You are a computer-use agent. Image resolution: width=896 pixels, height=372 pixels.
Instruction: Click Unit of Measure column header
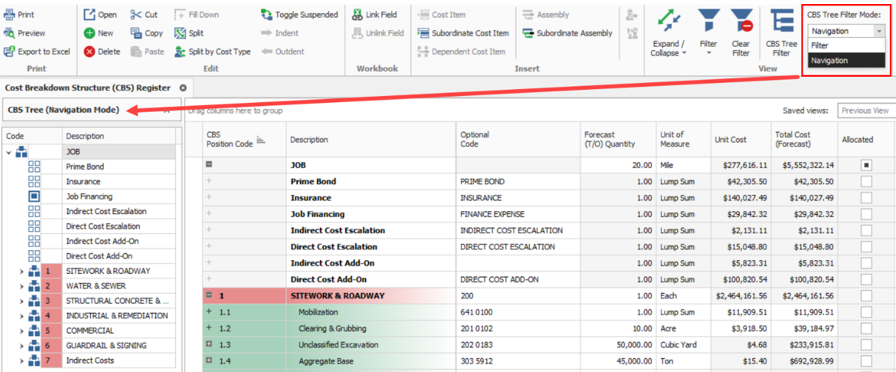683,139
